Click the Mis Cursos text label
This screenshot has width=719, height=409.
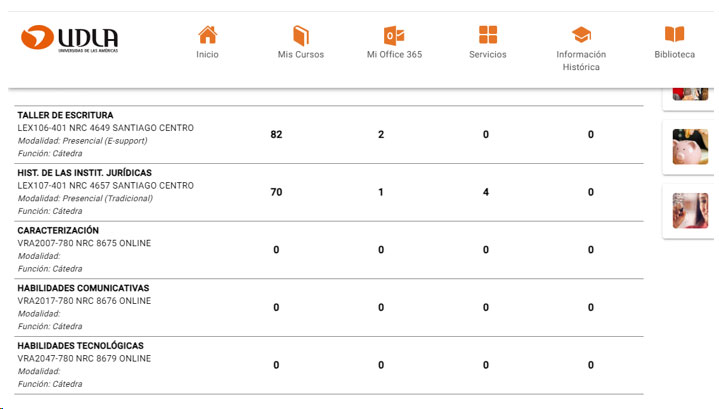click(x=301, y=55)
